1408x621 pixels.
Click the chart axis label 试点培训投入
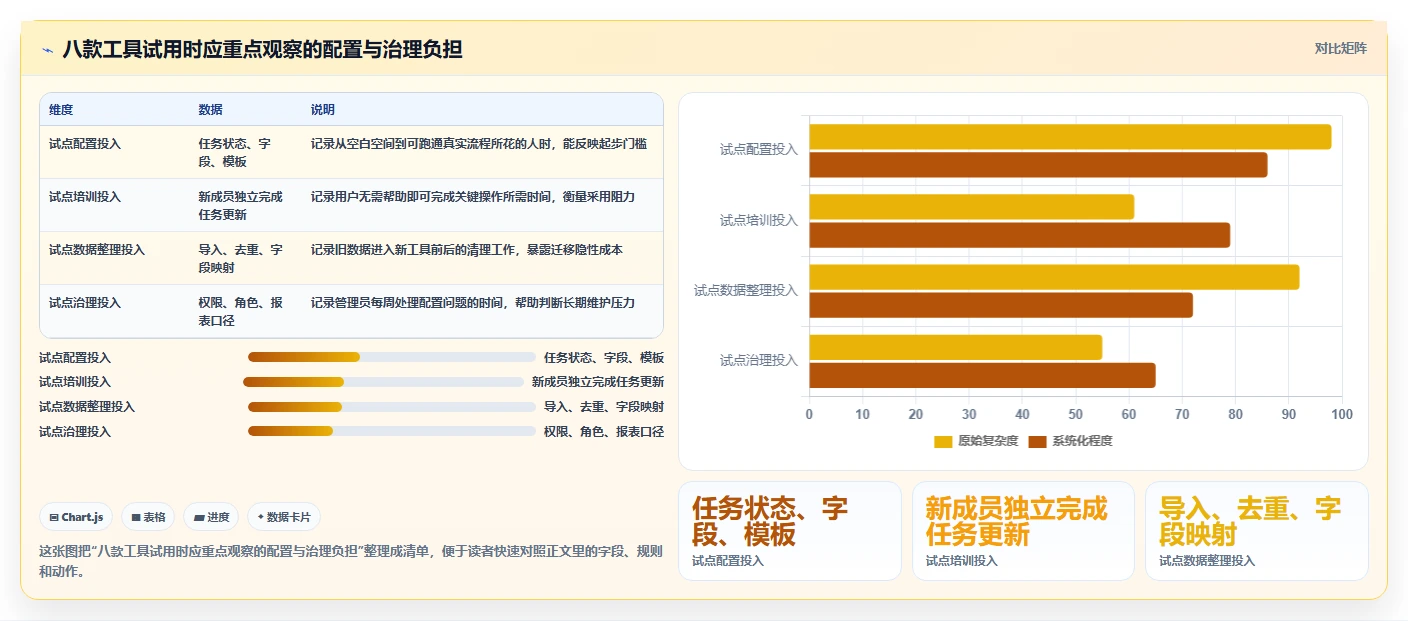(759, 220)
